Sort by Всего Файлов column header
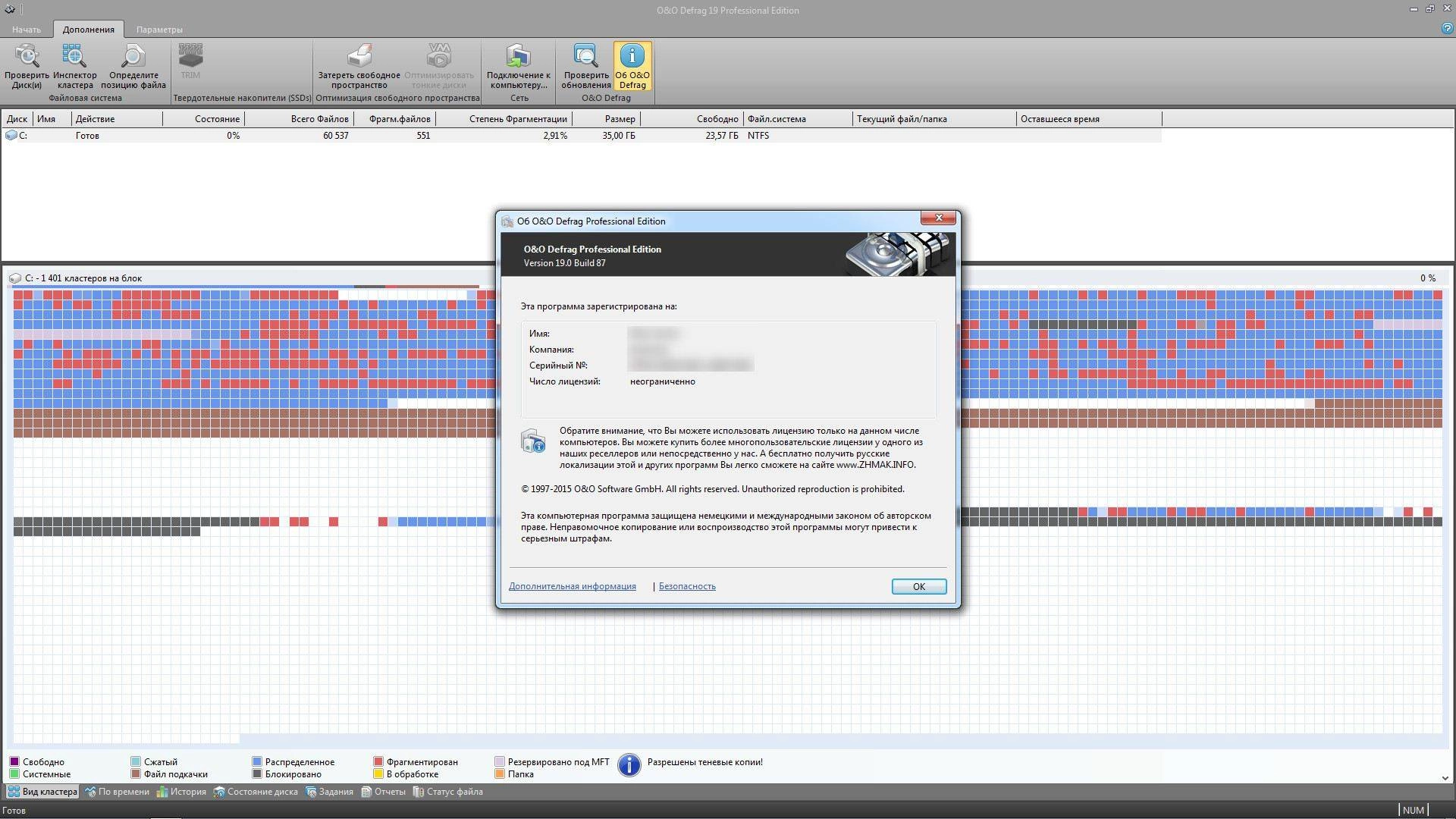This screenshot has height=819, width=1456. point(299,119)
